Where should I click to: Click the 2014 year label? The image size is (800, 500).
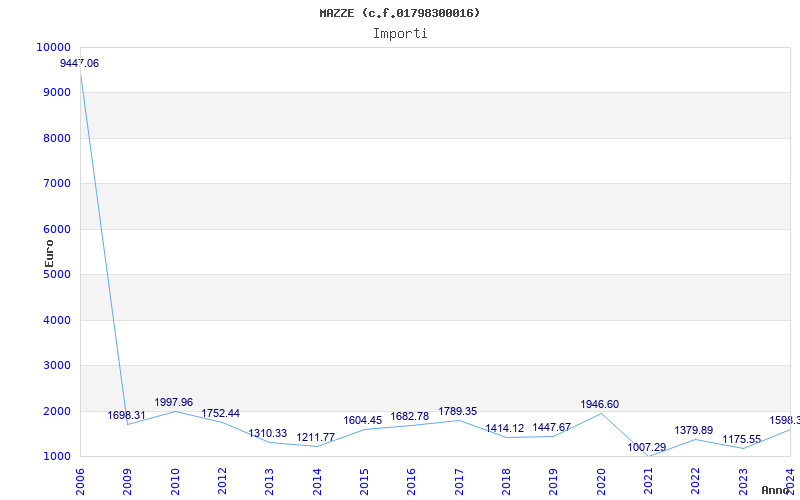point(317,481)
